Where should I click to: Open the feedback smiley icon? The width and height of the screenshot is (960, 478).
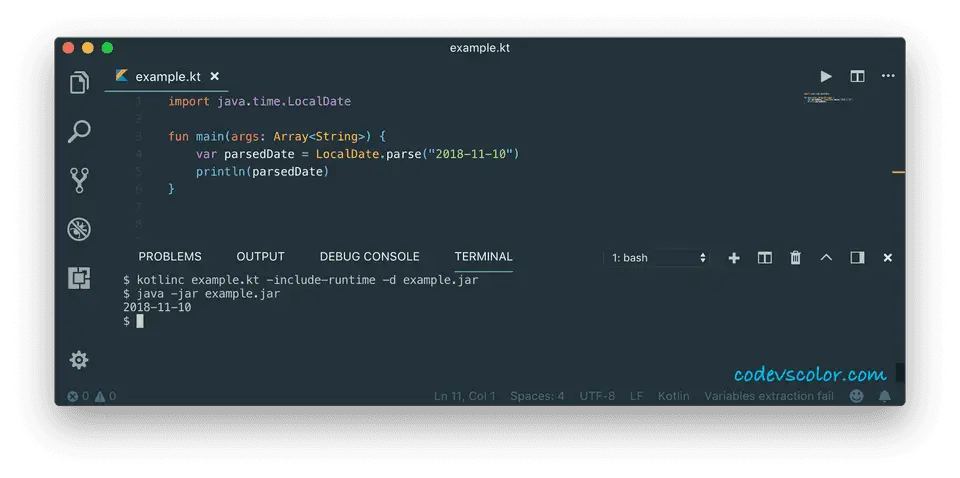[857, 396]
